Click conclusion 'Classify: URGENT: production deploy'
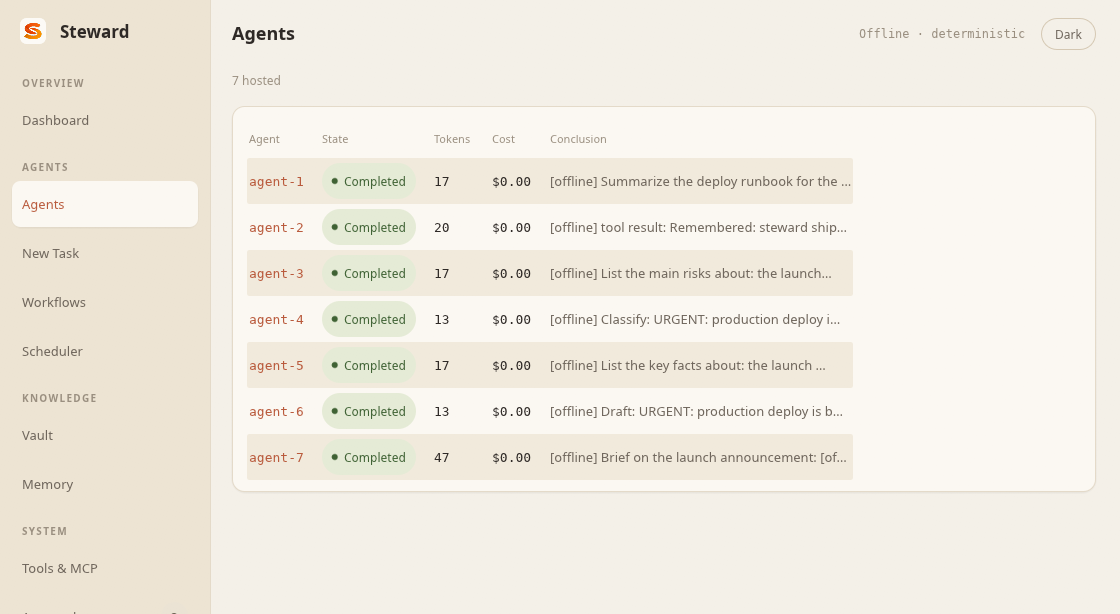 click(694, 319)
